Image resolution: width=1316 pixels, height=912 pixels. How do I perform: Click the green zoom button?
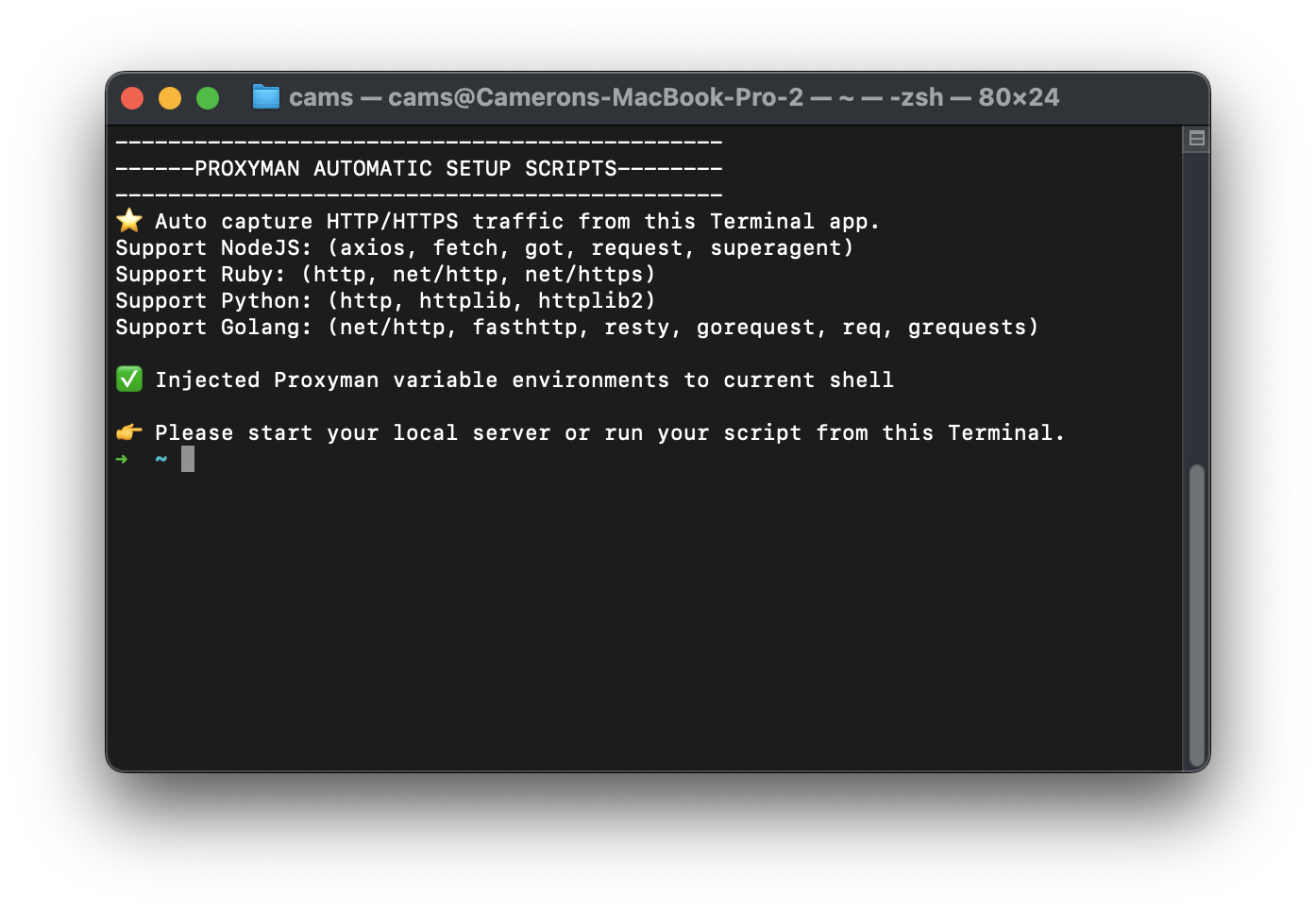click(x=208, y=97)
